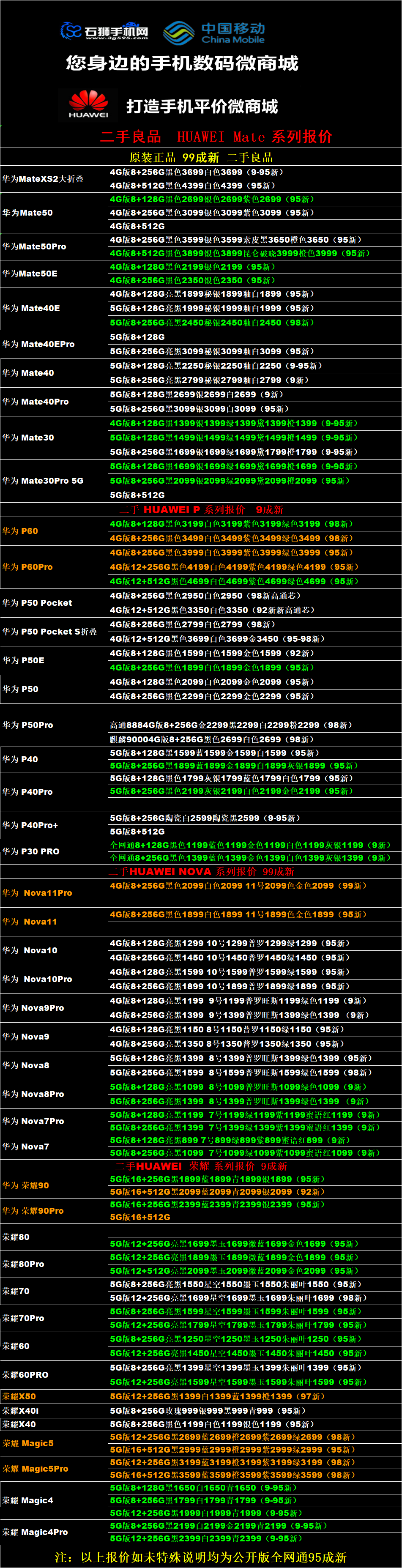402x1568 pixels.
Task: Select the 荣耀X50 1399 price row (97新)
Action: click(254, 1396)
